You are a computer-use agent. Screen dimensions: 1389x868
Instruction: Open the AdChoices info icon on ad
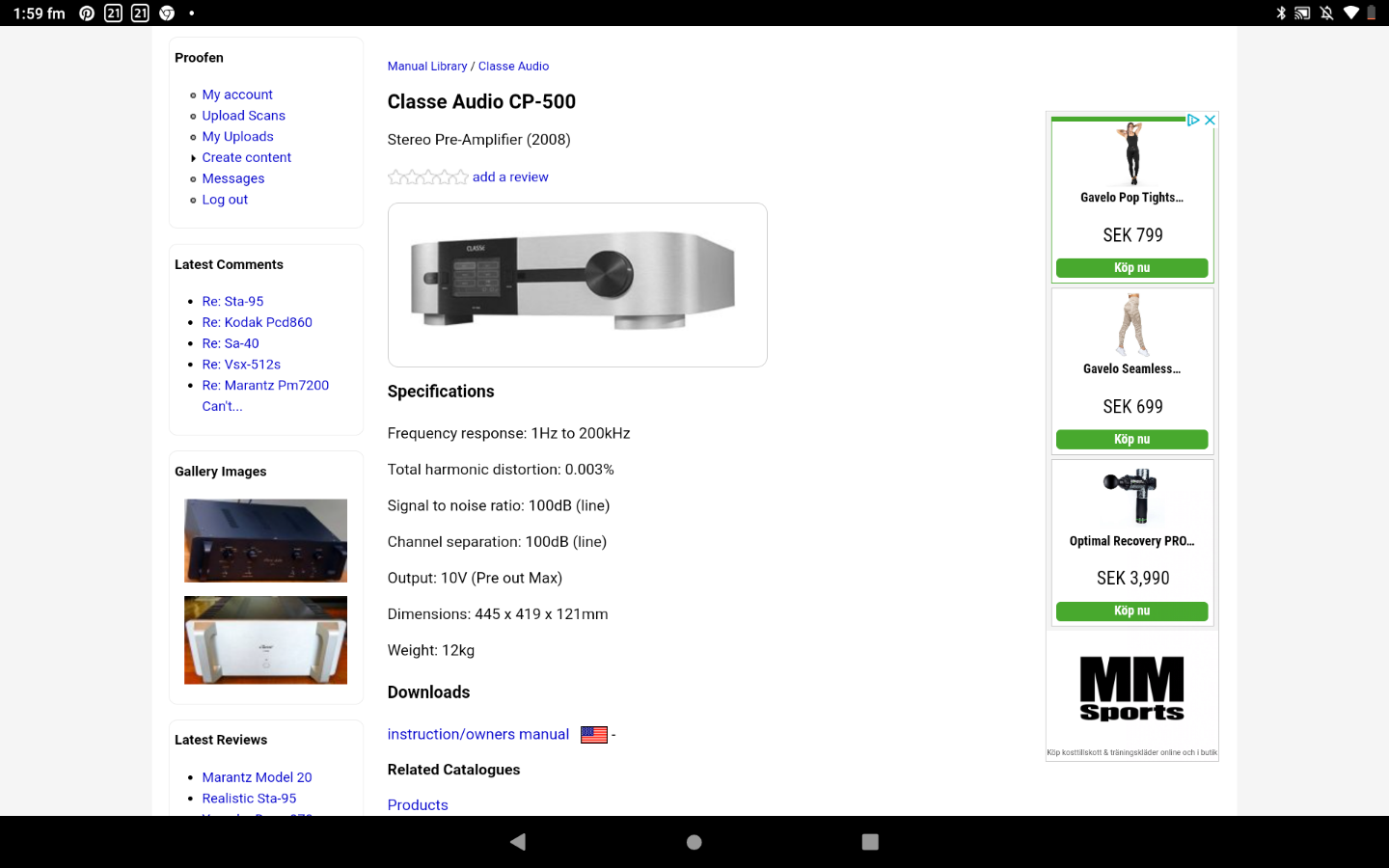[1193, 121]
